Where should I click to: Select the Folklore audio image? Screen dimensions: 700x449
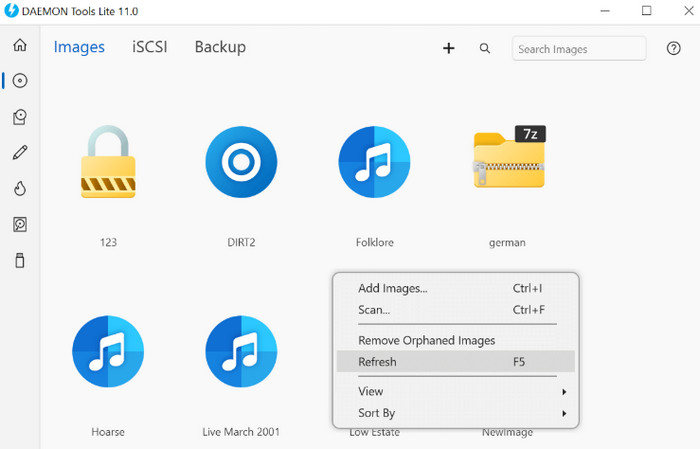tap(374, 162)
